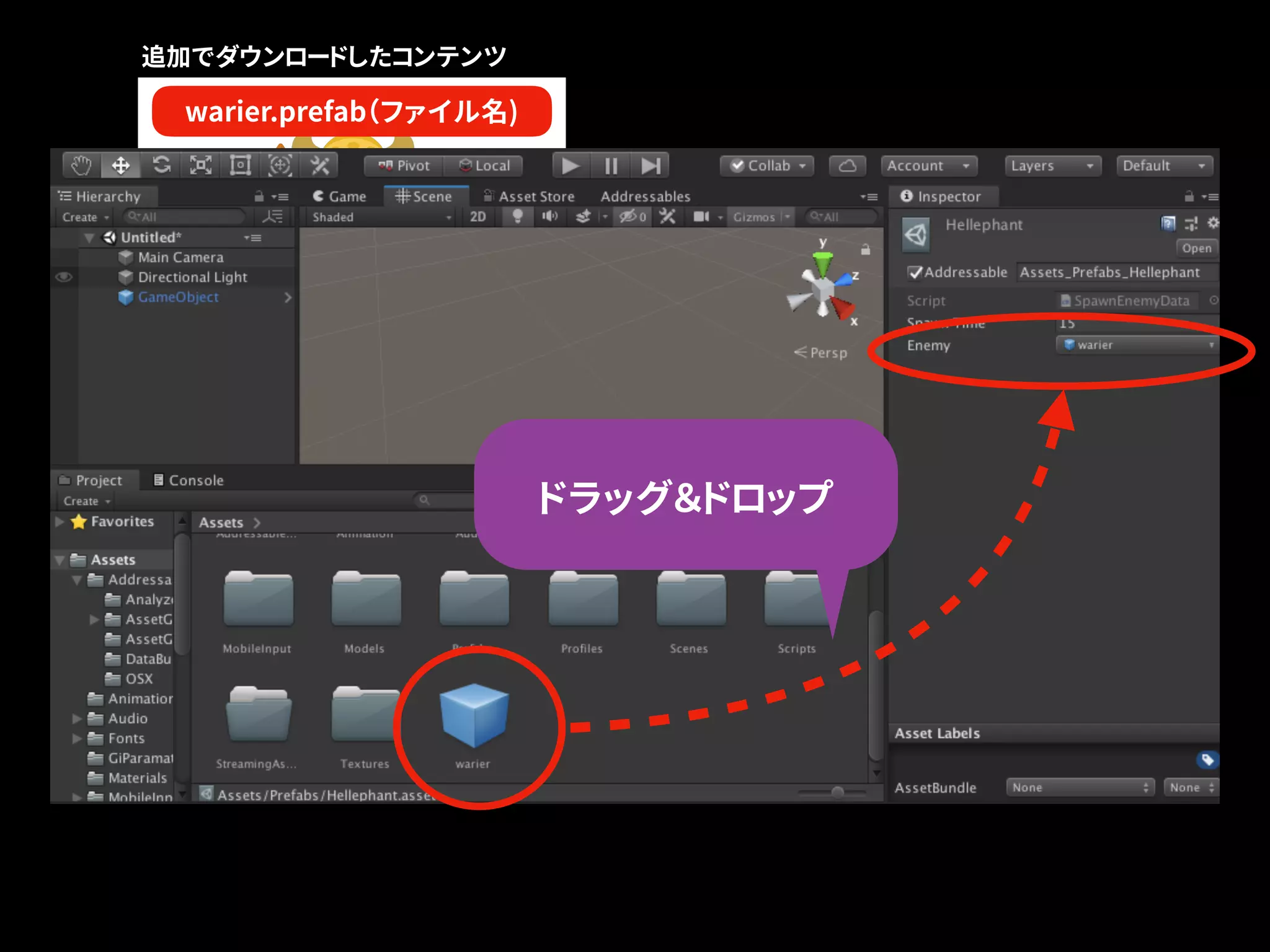Screen dimensions: 1270x952
Task: Select the custom editor tools icon
Action: tap(319, 165)
